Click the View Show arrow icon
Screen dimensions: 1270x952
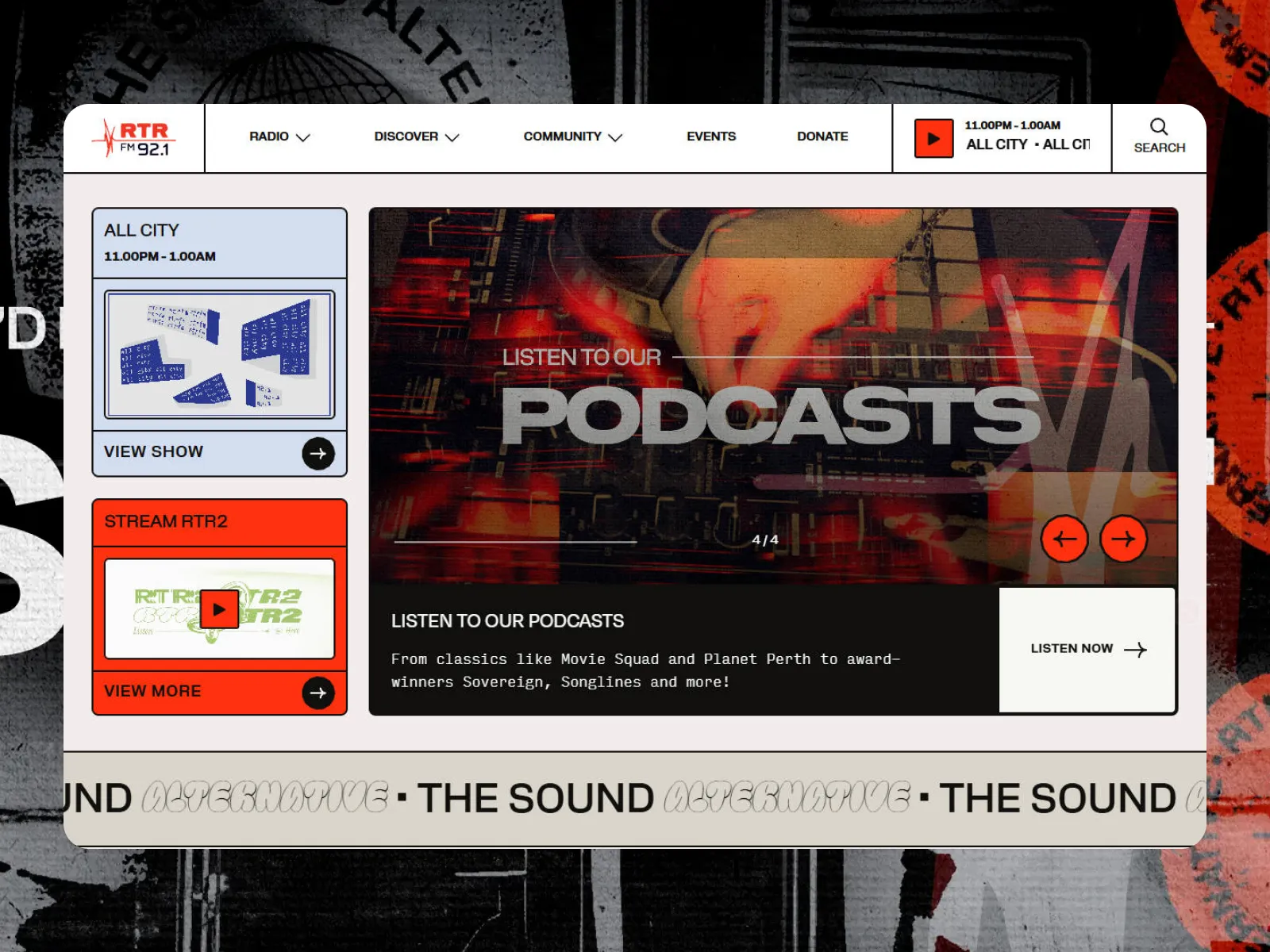point(318,454)
